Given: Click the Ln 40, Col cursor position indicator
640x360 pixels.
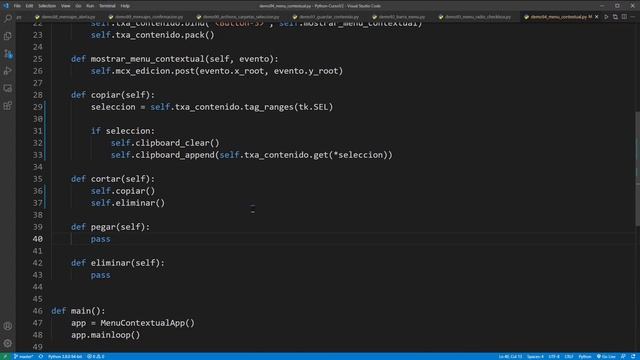Looking at the screenshot, I should [510, 356].
